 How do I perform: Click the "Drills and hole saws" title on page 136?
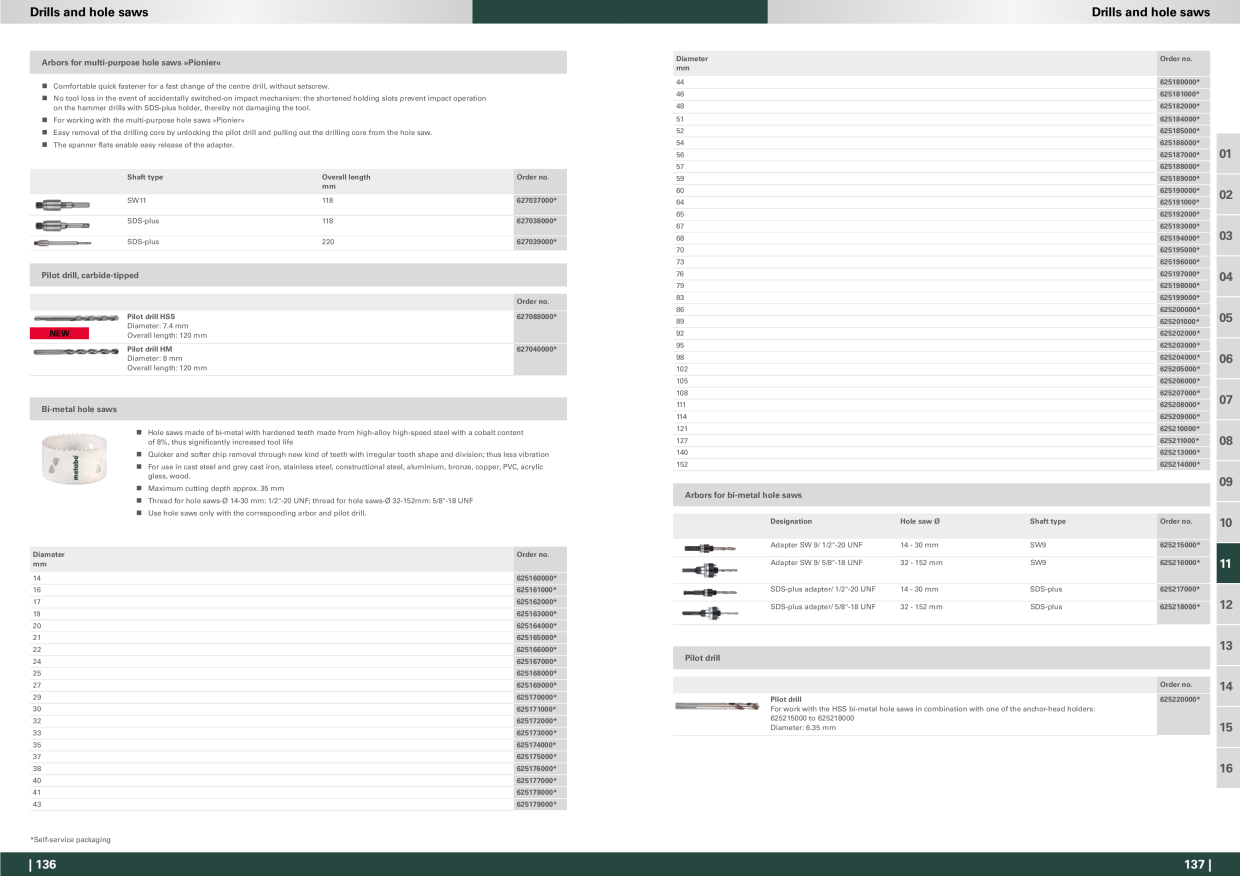(89, 12)
